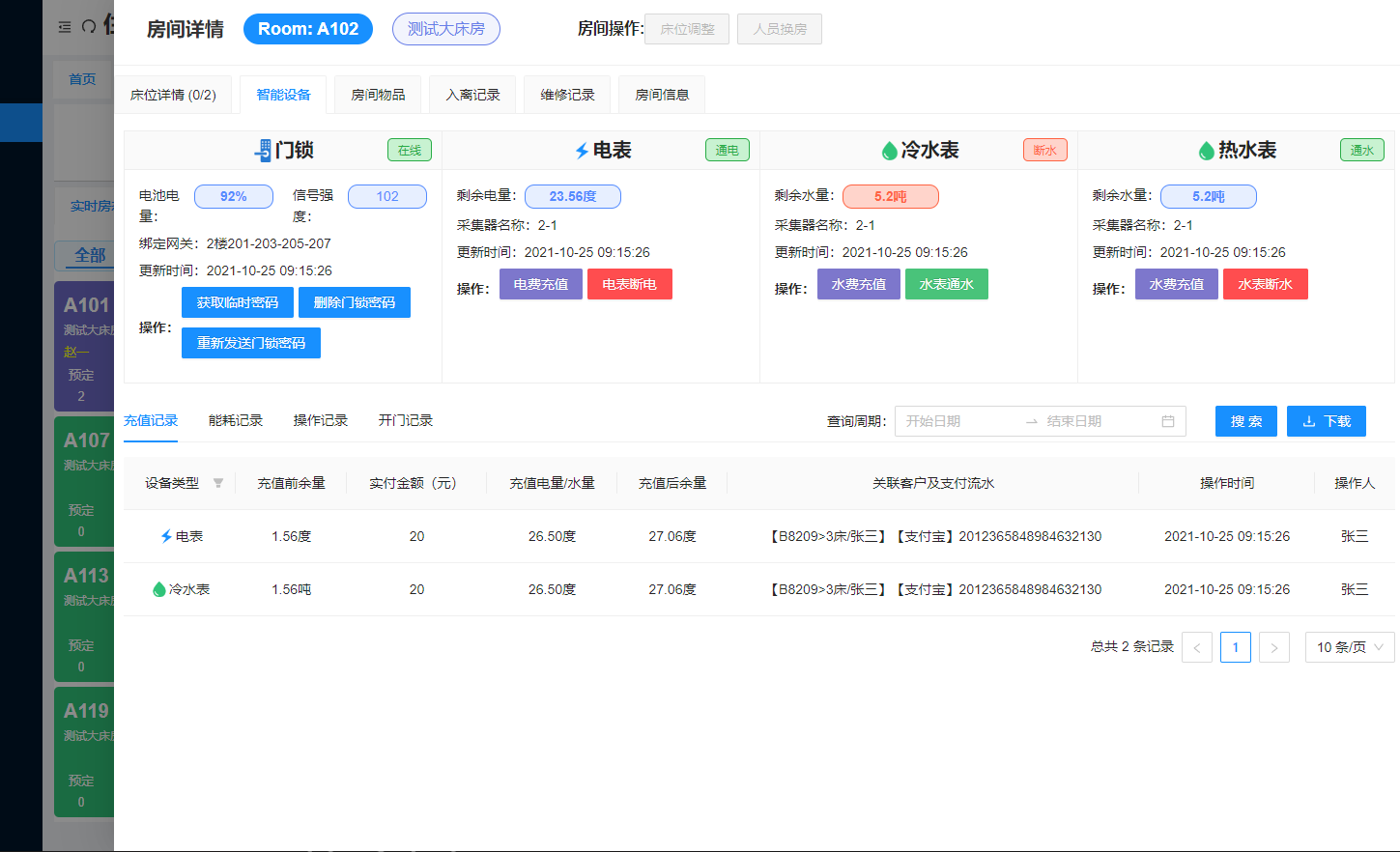The height and width of the screenshot is (852, 1400).
Task: Open the 房间信息 tab
Action: coord(662,95)
